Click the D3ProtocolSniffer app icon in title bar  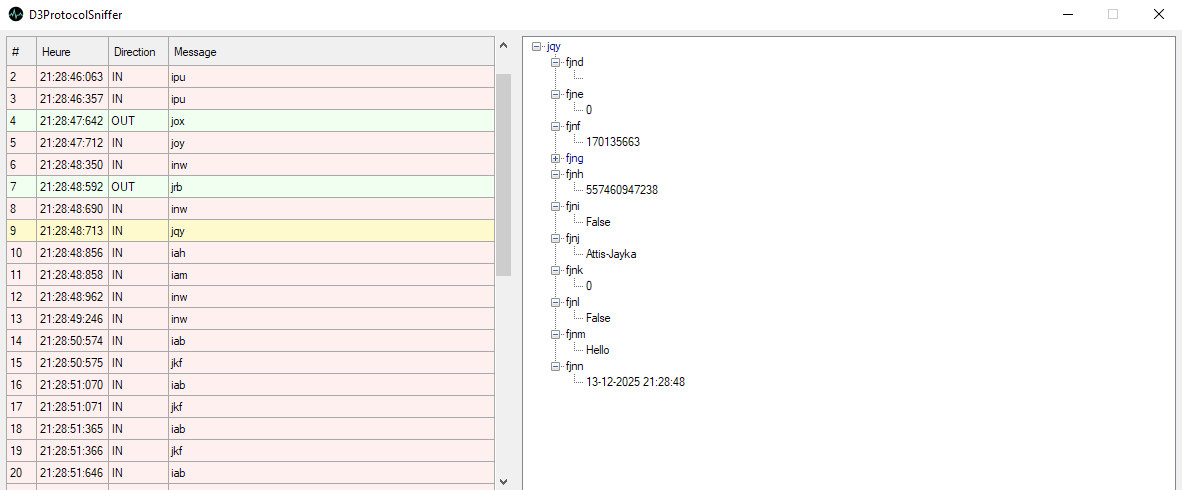[x=15, y=15]
